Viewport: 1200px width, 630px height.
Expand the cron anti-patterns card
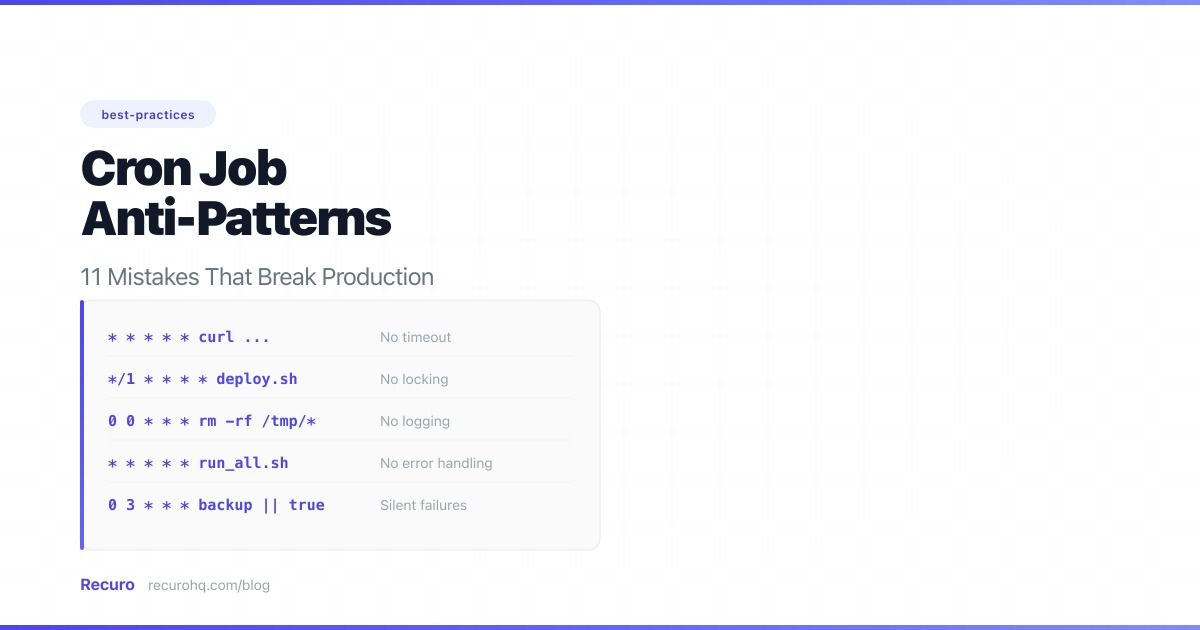[x=340, y=424]
